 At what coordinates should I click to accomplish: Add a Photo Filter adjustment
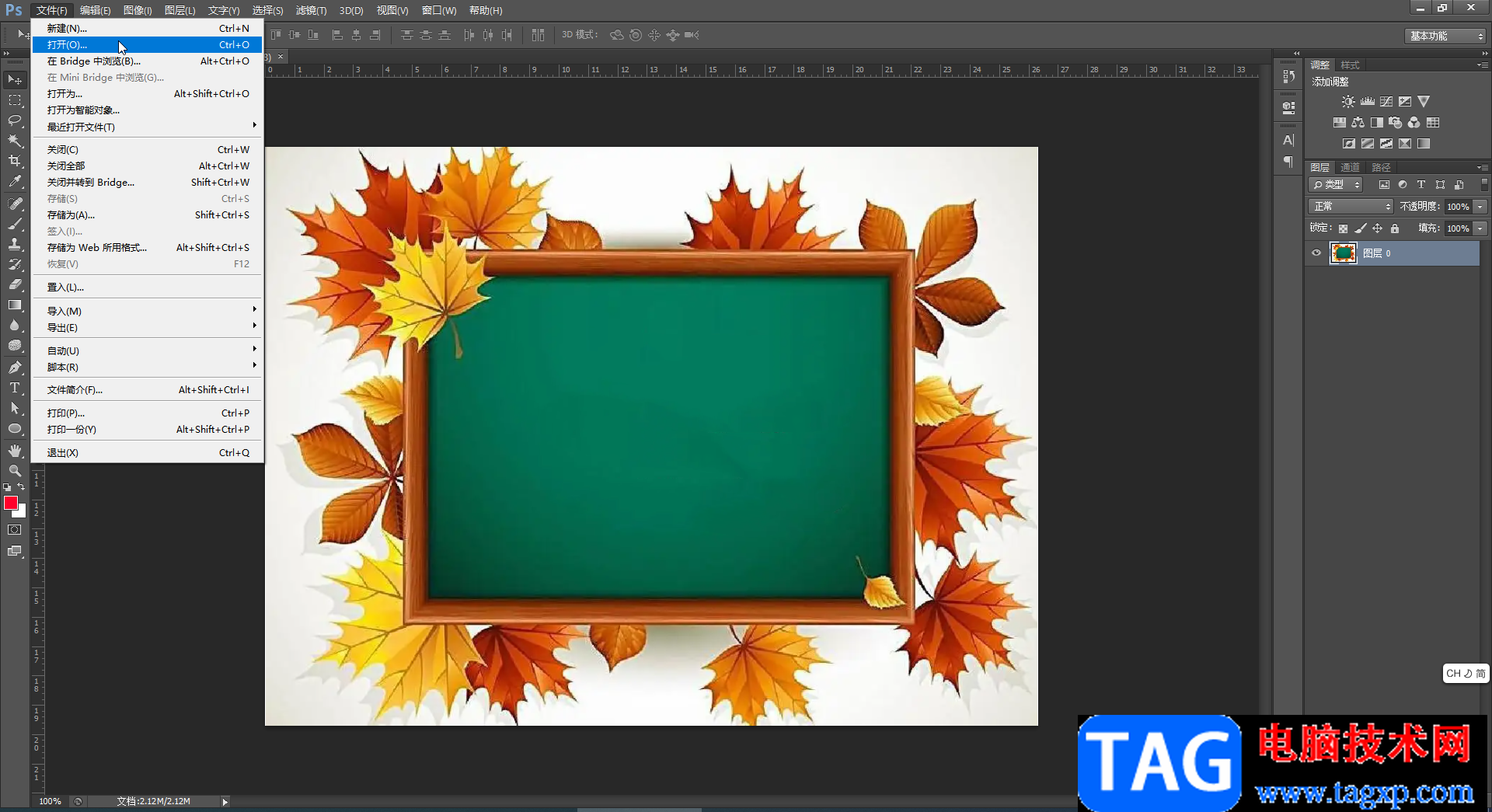(1396, 123)
